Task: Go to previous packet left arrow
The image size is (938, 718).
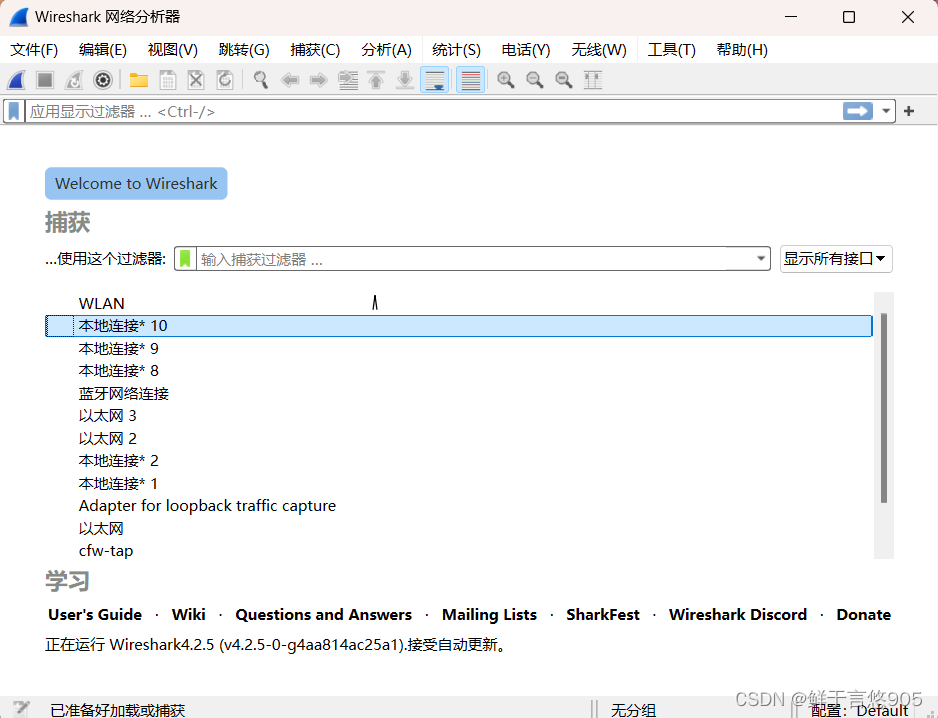Action: (x=290, y=80)
